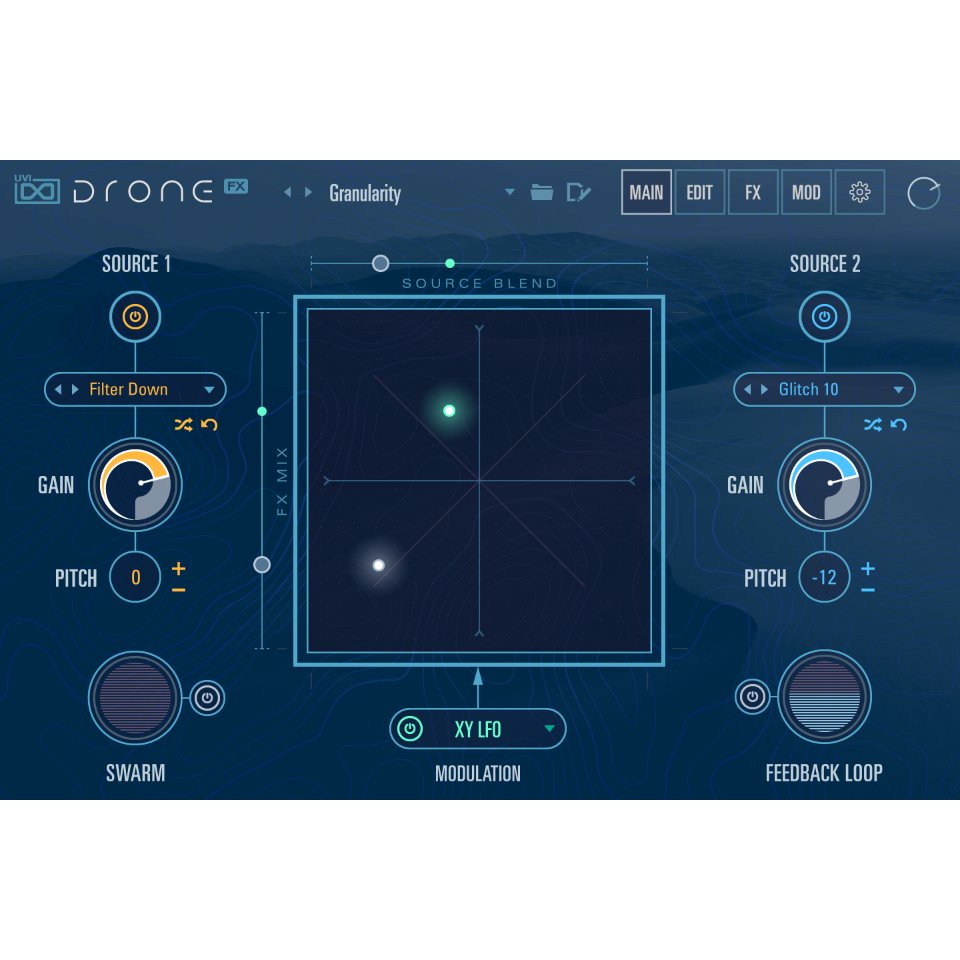Click the Source 2 PITCH value -12
The image size is (960, 960).
[824, 577]
